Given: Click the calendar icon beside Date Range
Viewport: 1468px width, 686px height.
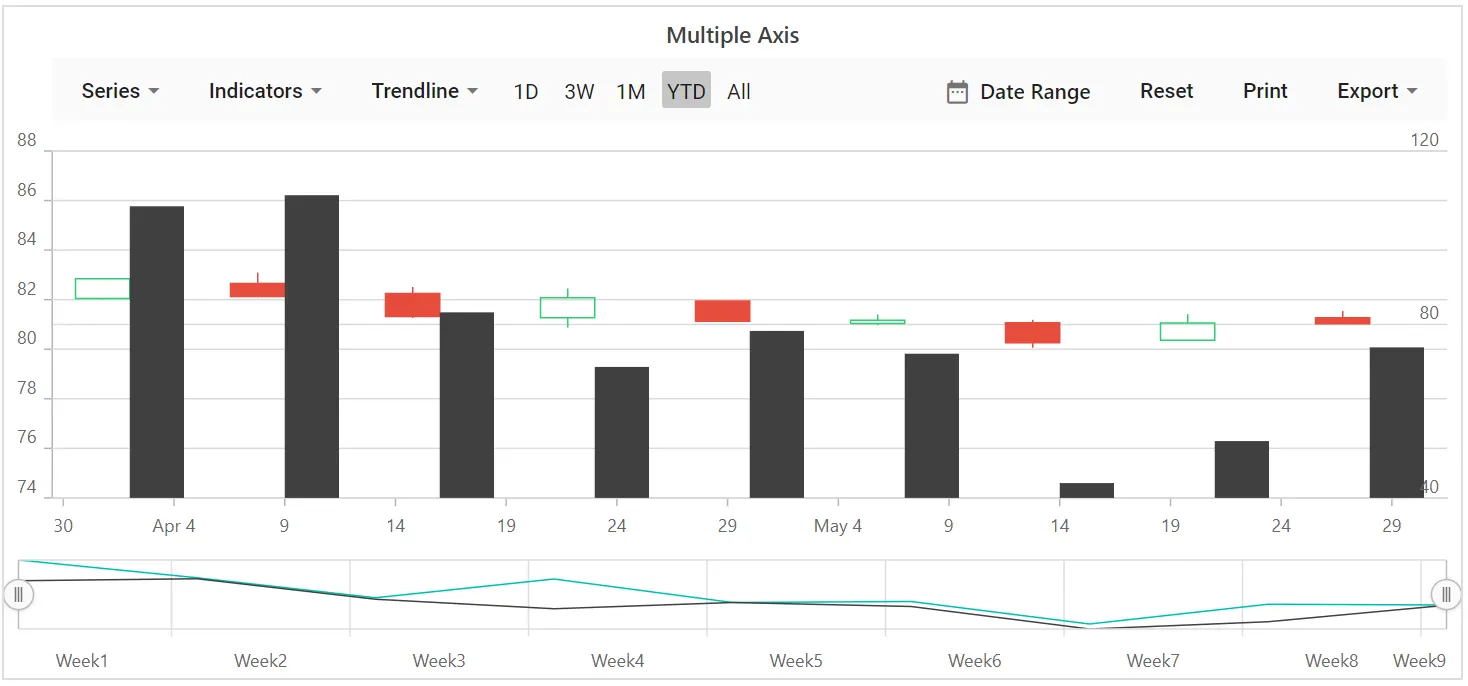Looking at the screenshot, I should pos(957,92).
